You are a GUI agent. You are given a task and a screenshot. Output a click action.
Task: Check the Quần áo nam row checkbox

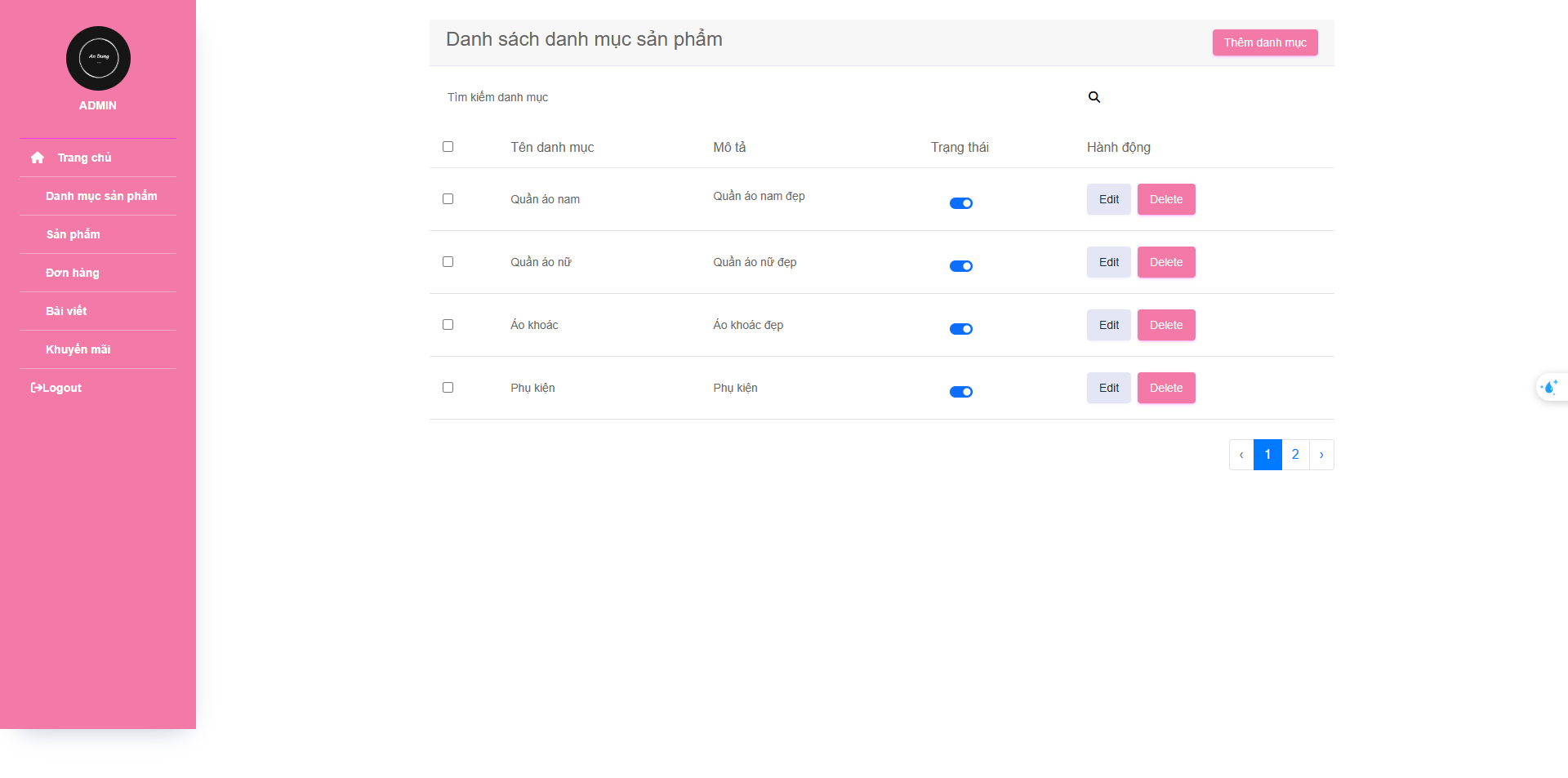tap(448, 199)
